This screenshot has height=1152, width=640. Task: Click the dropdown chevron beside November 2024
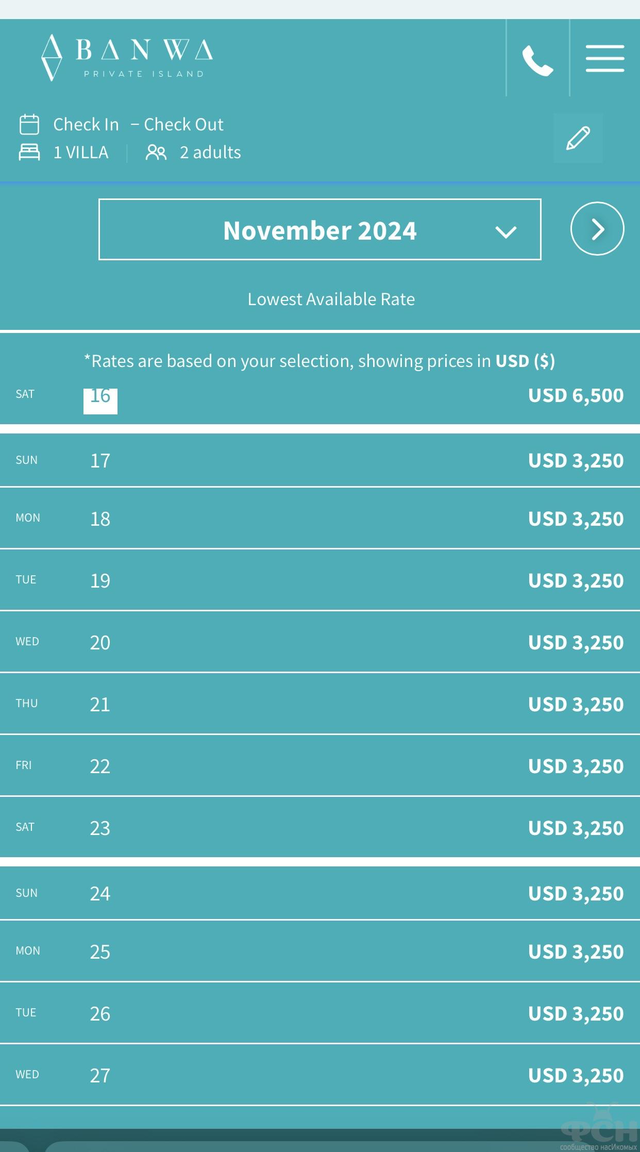[x=506, y=232]
